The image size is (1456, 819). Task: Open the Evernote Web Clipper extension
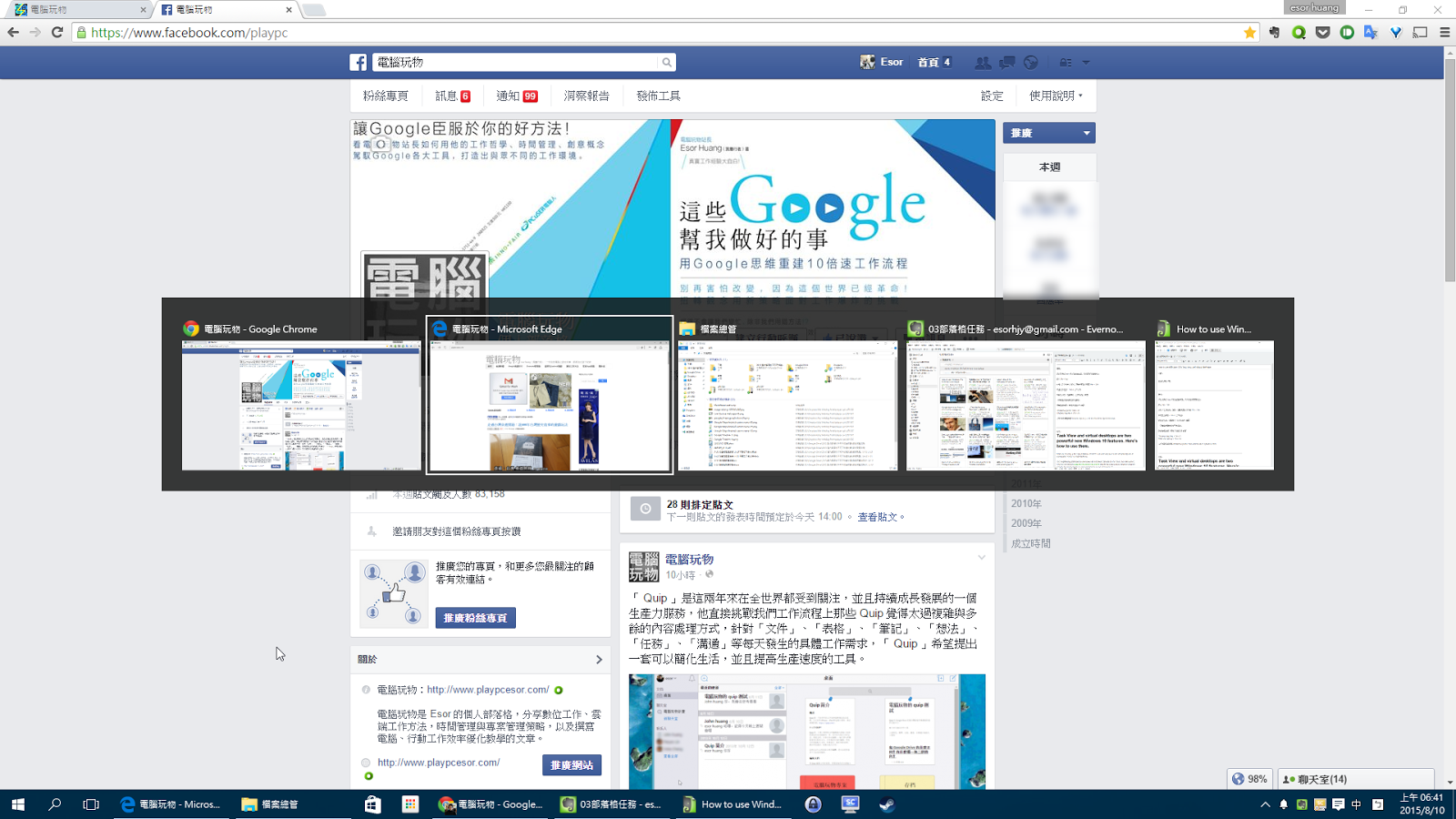[1274, 33]
